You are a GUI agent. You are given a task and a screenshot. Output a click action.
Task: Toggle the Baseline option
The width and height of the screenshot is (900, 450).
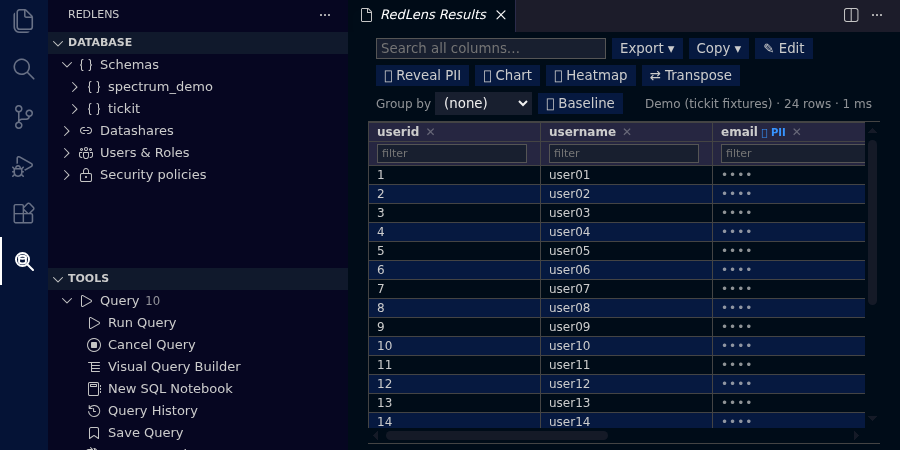tap(580, 103)
